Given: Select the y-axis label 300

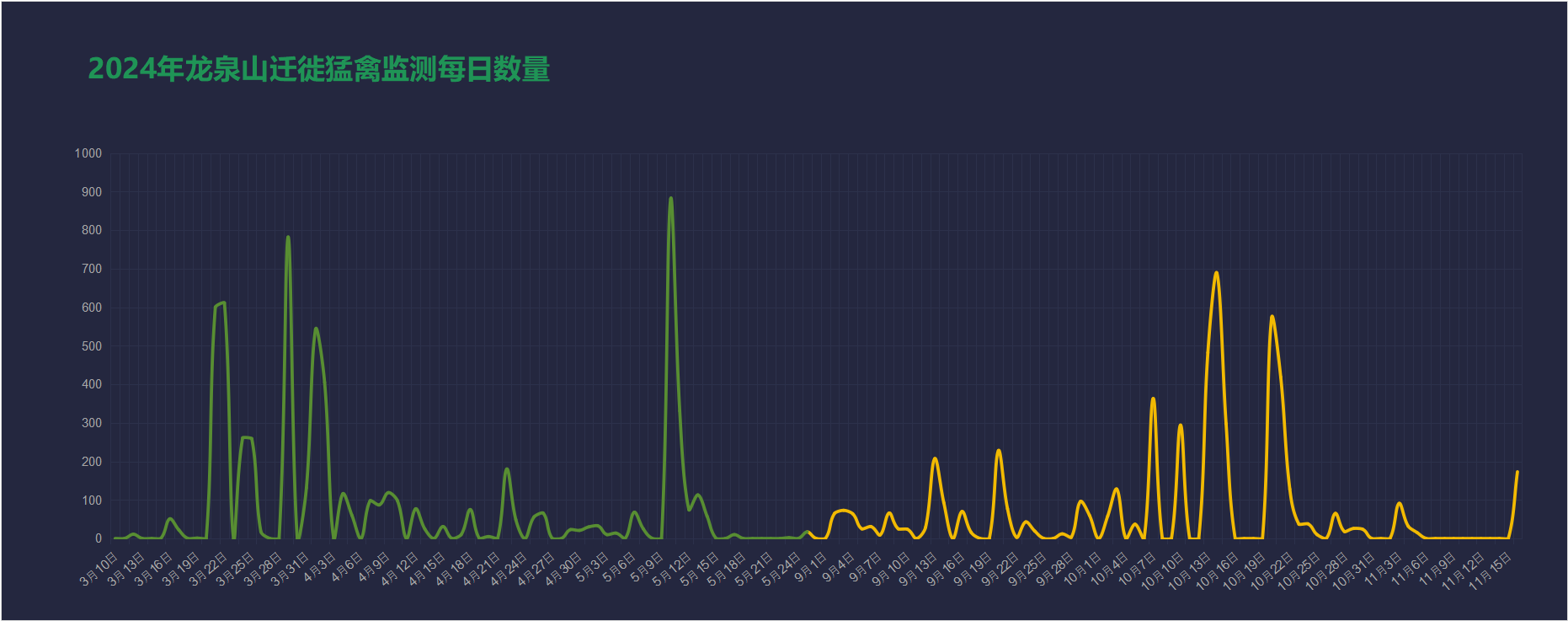Looking at the screenshot, I should click(92, 423).
